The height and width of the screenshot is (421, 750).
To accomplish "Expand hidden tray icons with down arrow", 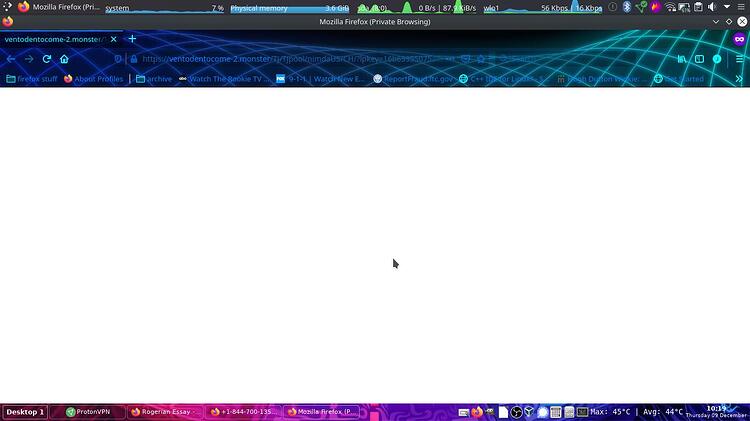I will coord(727,7).
